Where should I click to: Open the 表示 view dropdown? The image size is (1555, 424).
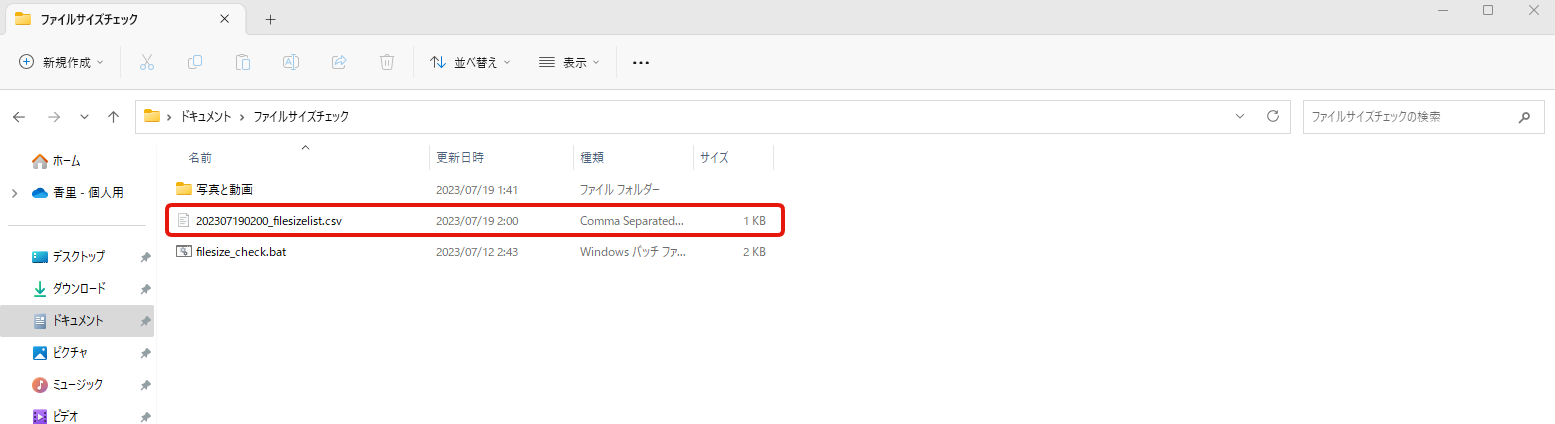569,62
